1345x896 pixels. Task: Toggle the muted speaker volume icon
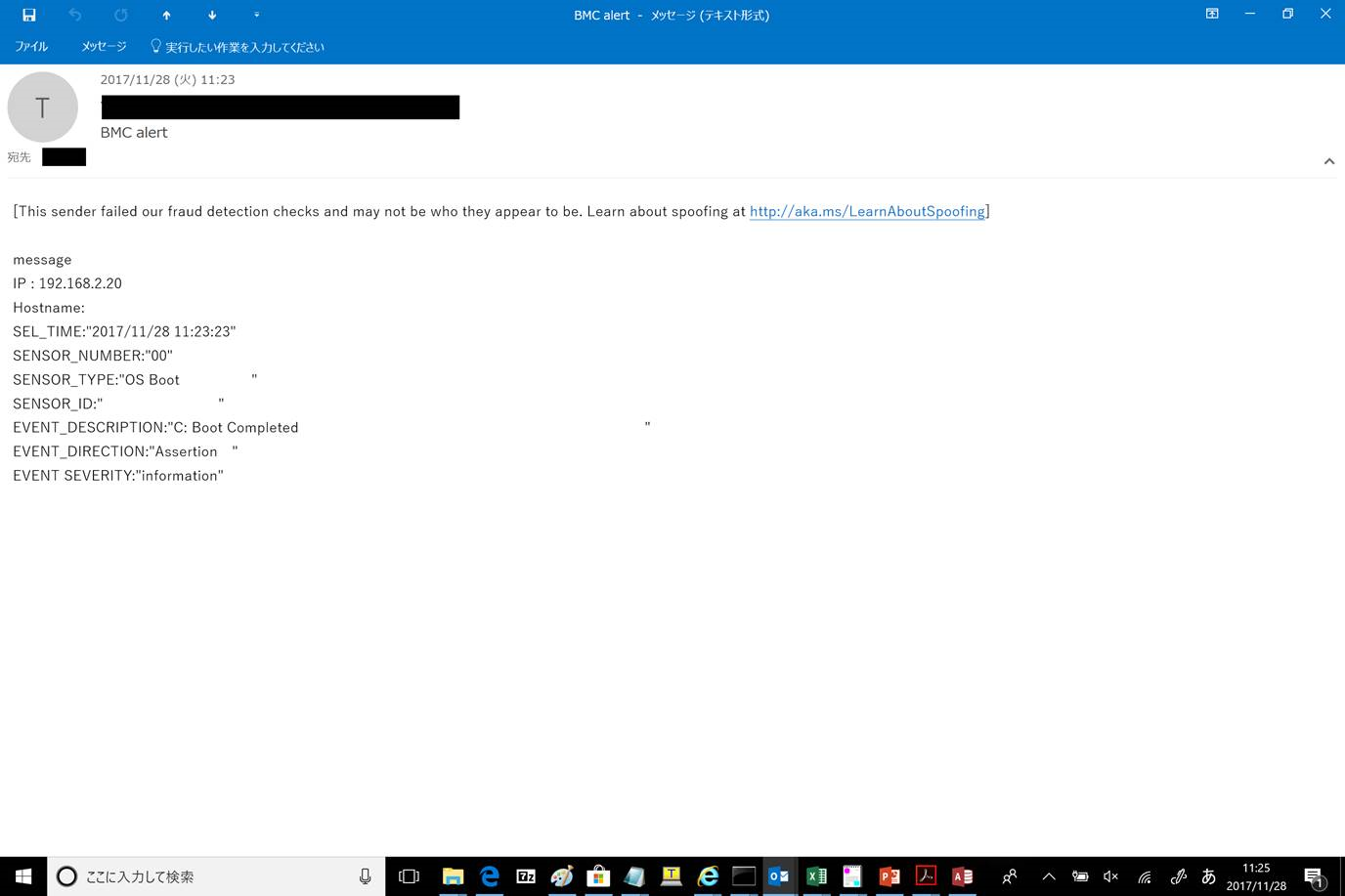(x=1110, y=876)
